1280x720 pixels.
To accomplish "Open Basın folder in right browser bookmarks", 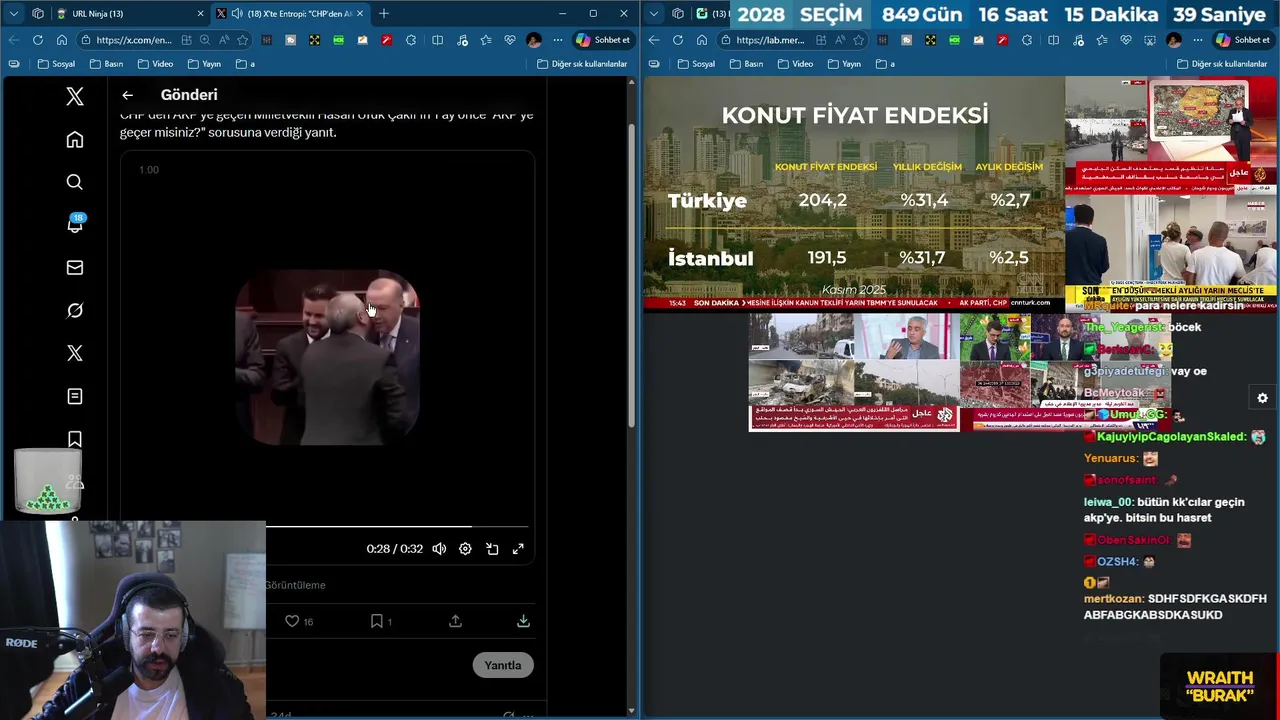I will tap(746, 64).
